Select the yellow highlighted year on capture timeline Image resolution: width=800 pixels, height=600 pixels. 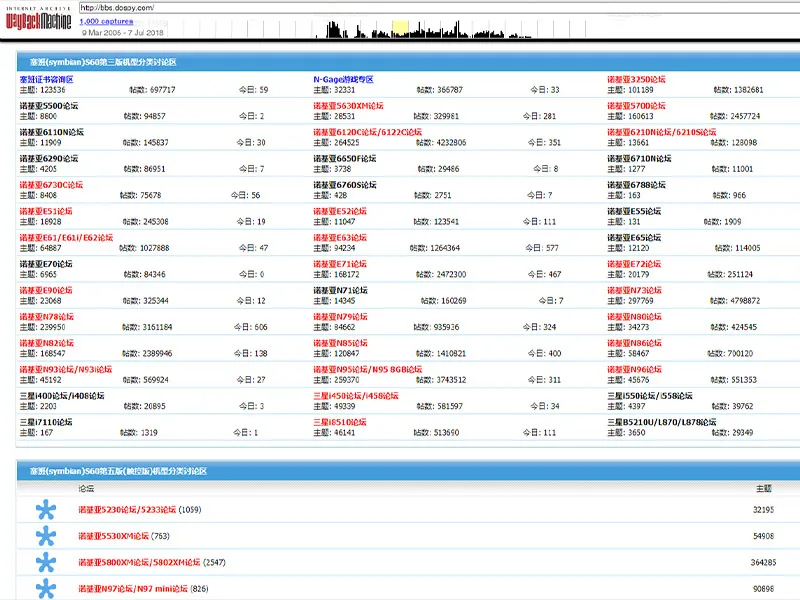(x=400, y=29)
